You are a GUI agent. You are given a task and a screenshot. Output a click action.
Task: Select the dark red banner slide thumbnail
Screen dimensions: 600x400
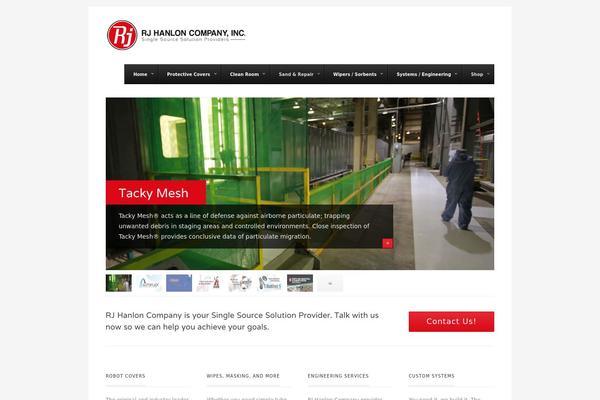pos(300,283)
